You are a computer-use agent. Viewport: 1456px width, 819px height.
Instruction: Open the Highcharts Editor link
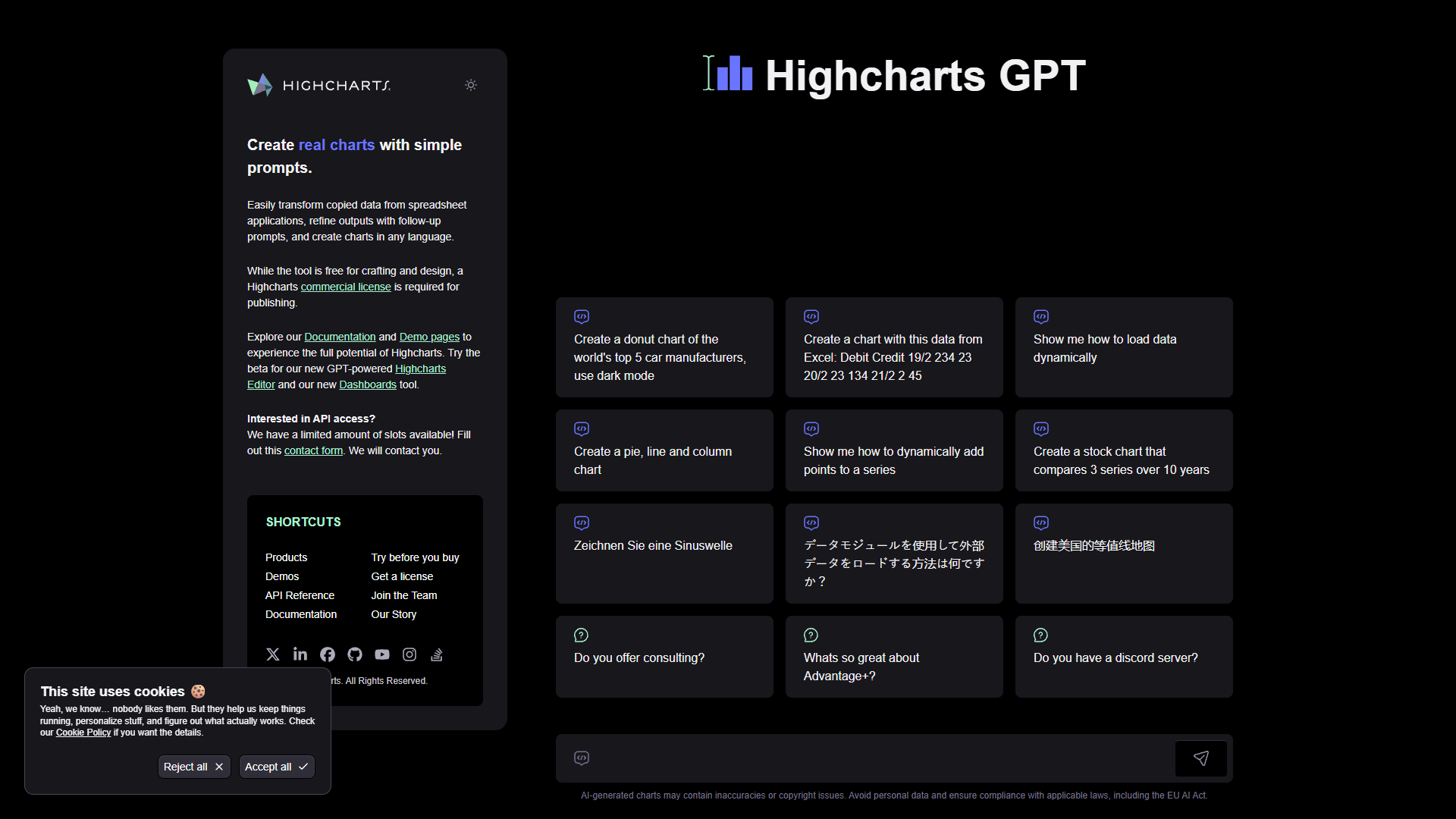(420, 369)
